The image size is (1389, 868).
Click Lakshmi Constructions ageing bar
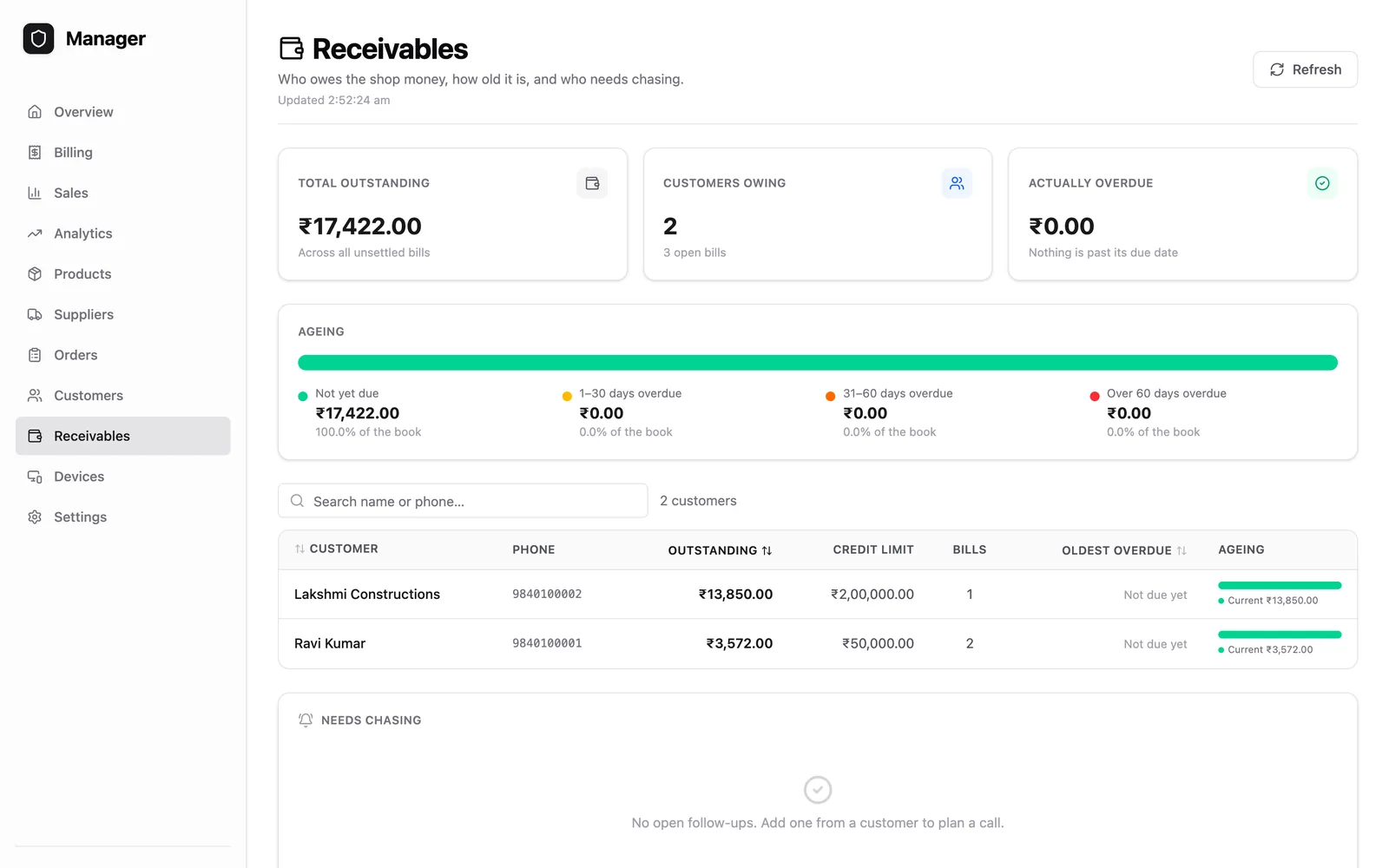[1280, 585]
